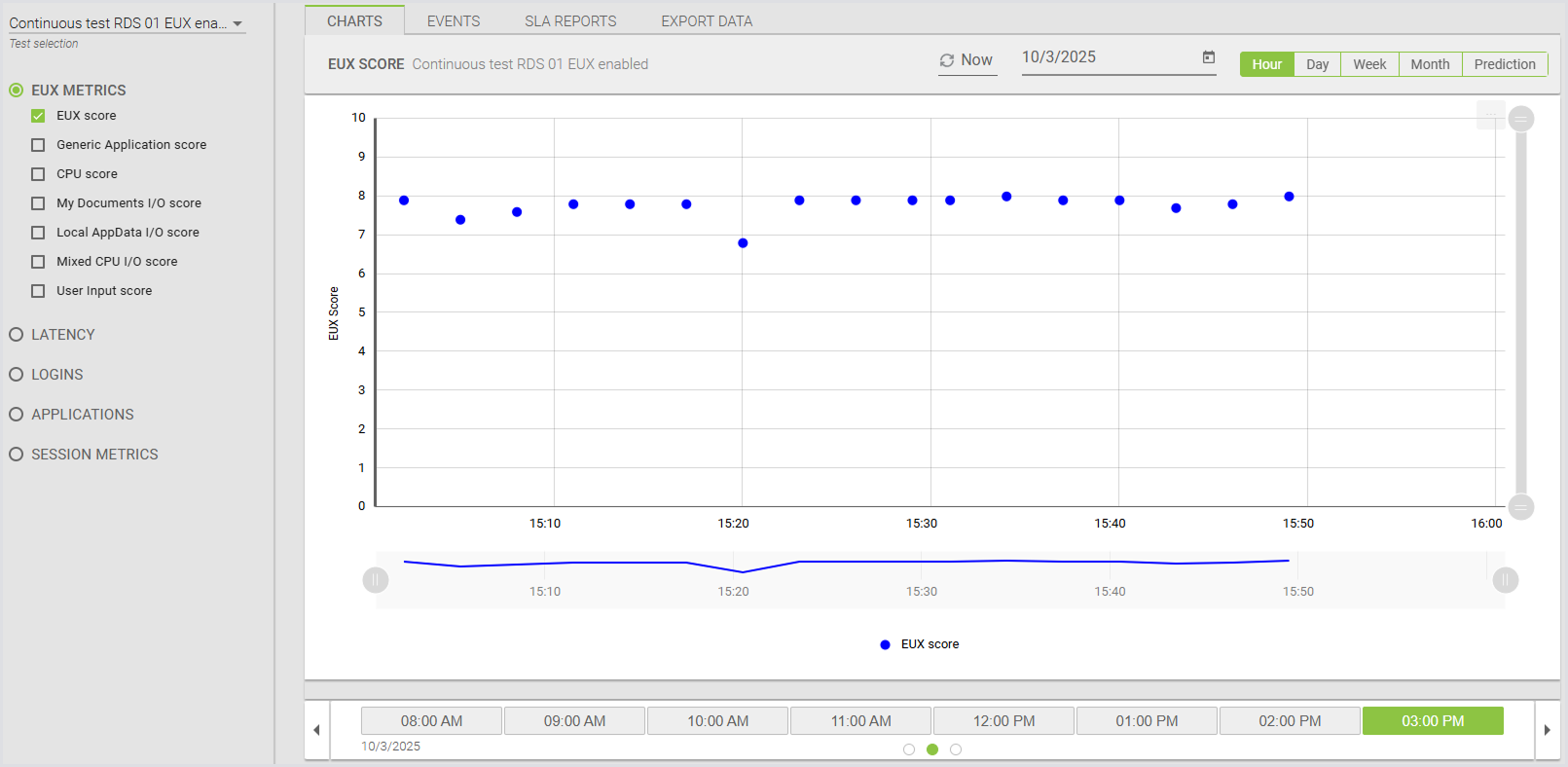This screenshot has width=1568, height=767.
Task: Click the left arrow of the timeline
Action: point(316,730)
